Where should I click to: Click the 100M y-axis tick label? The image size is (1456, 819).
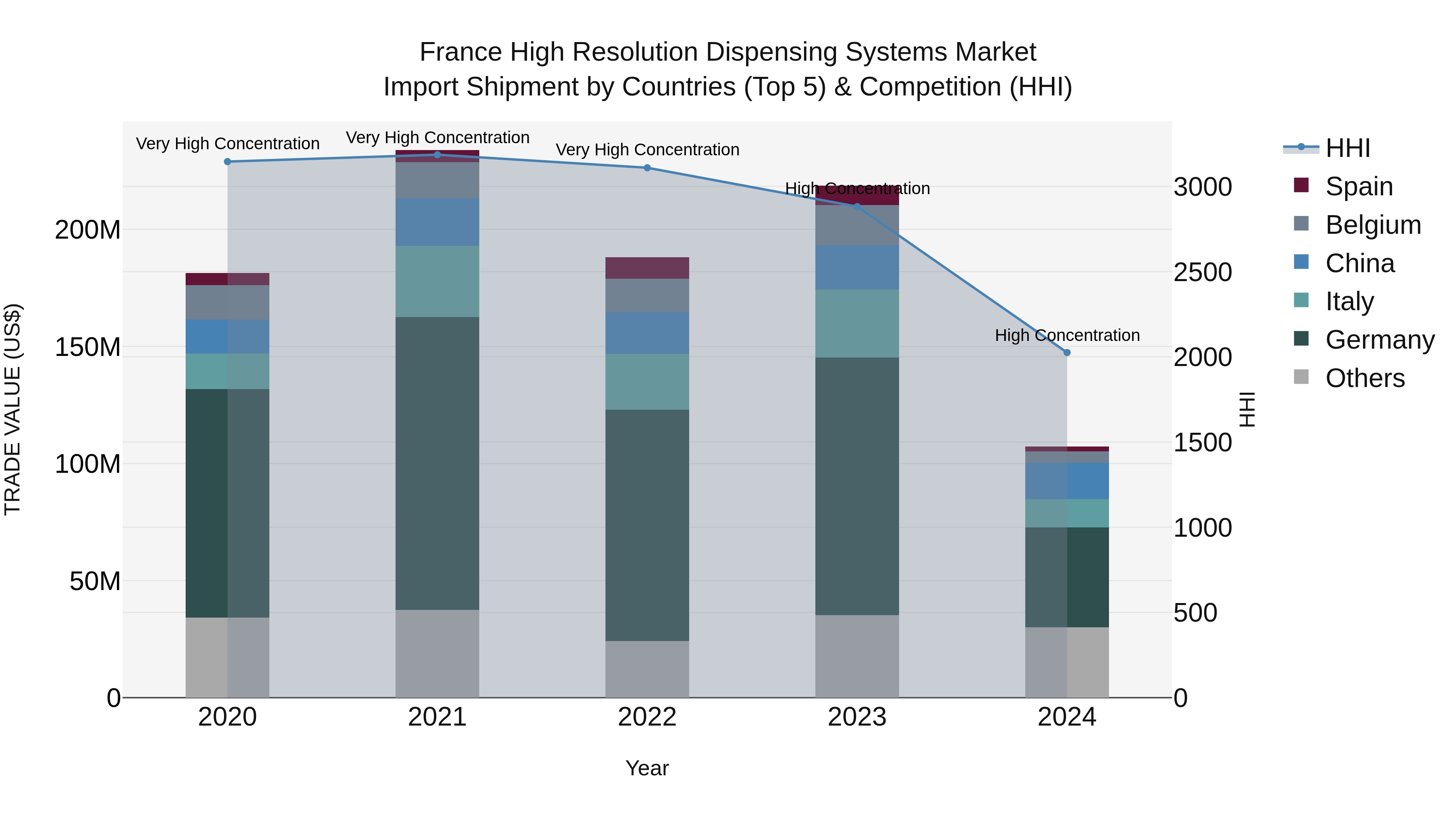tap(88, 464)
